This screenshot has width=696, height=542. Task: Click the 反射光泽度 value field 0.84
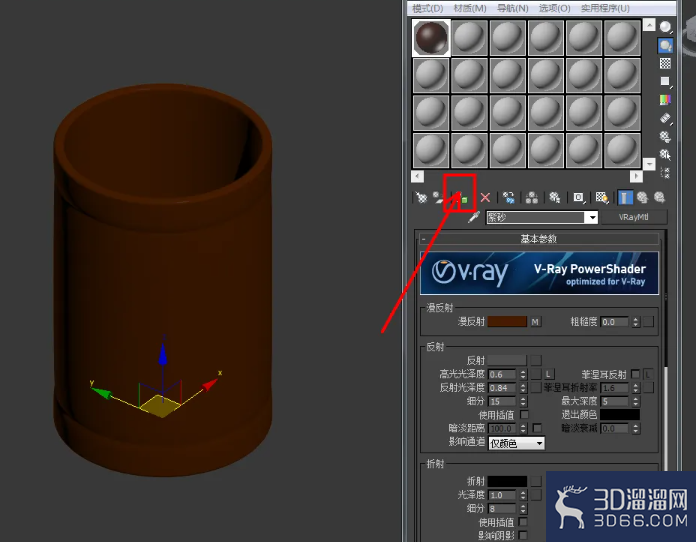click(502, 388)
